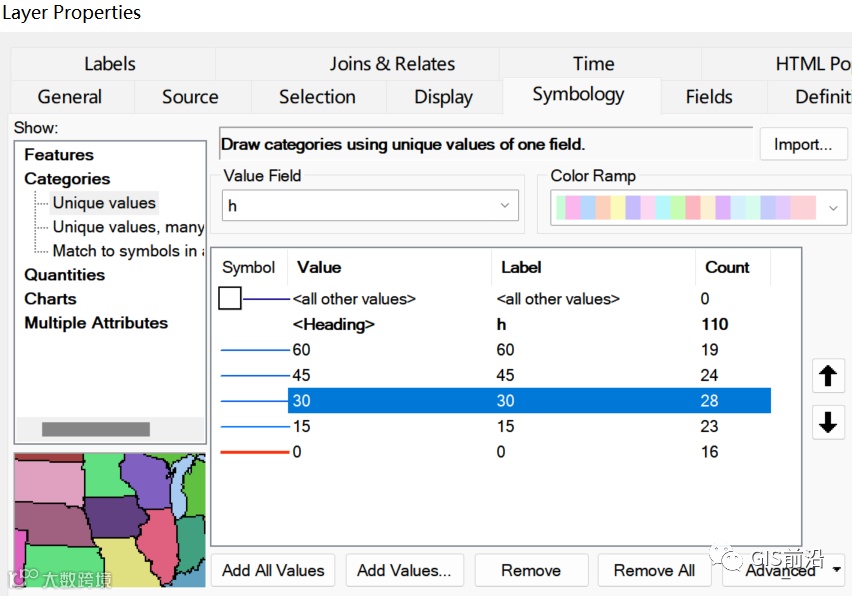Viewport: 852px width, 596px height.
Task: Click the red line symbol for value 0
Action: click(x=254, y=452)
